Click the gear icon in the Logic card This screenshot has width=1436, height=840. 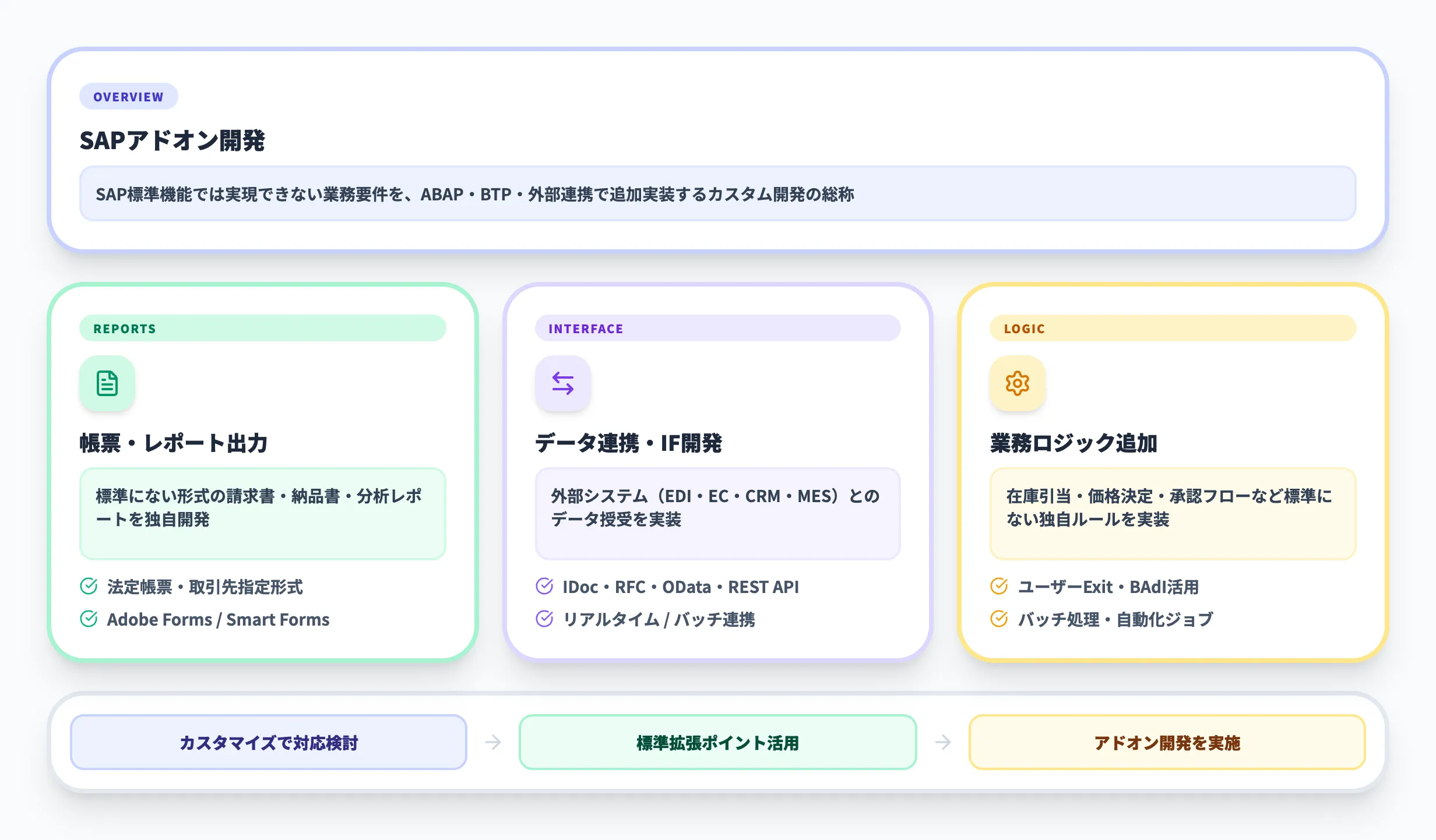pos(1017,383)
